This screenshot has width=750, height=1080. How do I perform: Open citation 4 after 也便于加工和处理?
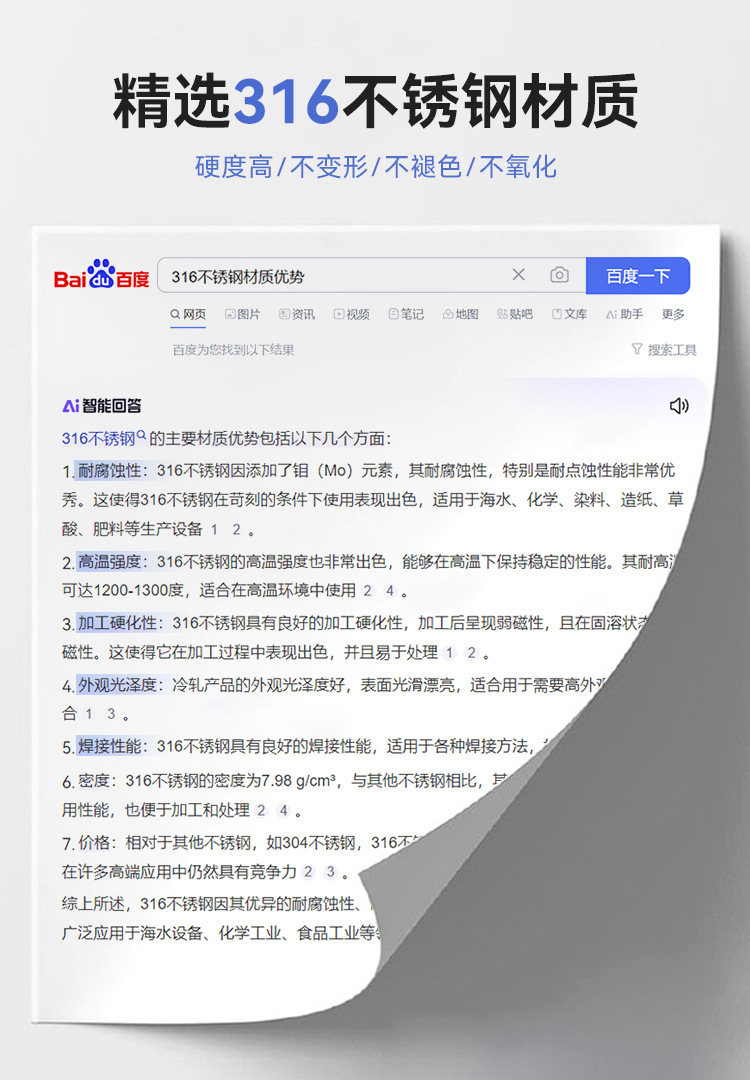point(283,811)
